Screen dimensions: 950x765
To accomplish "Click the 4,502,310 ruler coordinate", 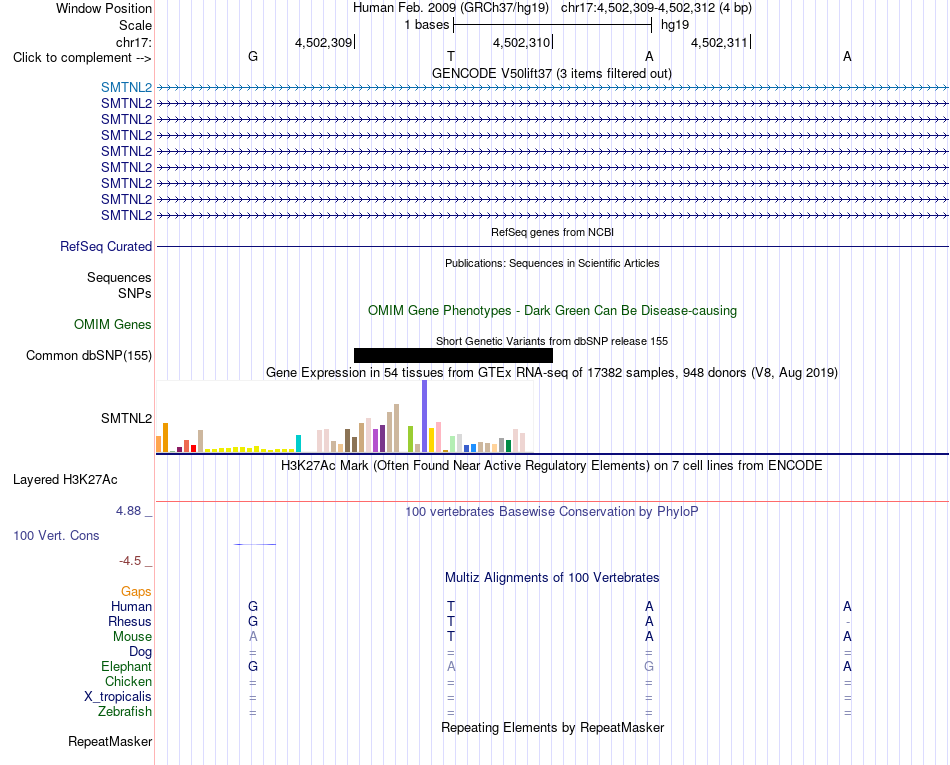I will coord(521,42).
